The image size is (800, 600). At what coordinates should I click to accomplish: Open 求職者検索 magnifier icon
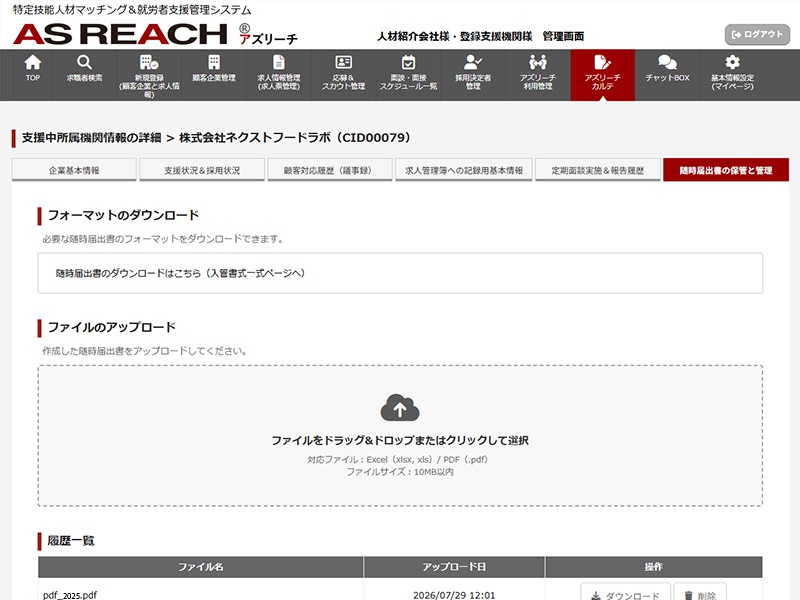pos(84,62)
